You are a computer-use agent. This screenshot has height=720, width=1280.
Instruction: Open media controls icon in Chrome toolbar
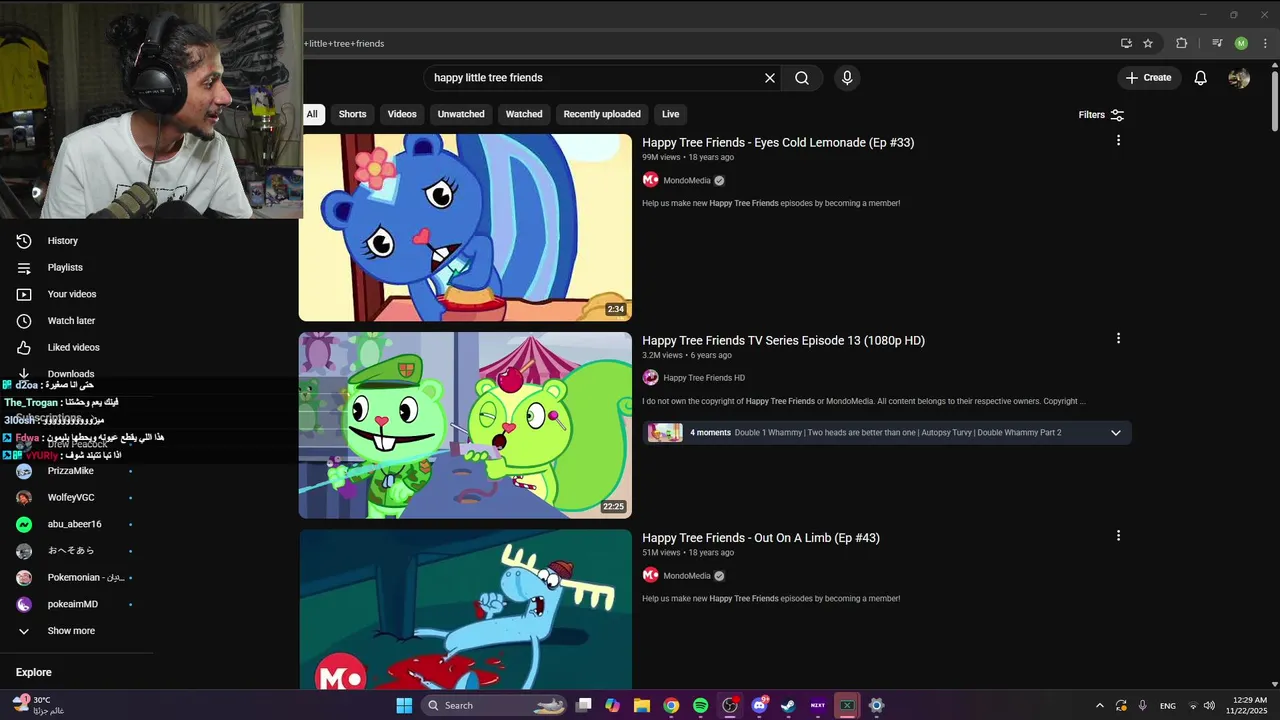coord(1217,43)
